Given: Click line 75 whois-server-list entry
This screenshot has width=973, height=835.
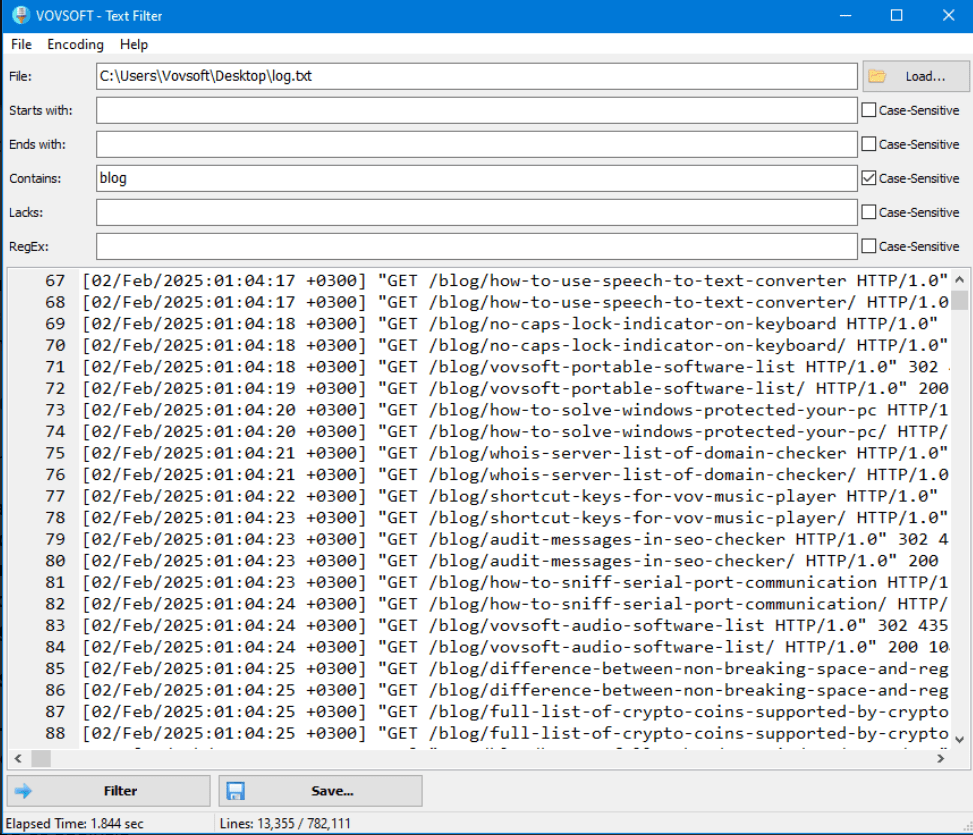Looking at the screenshot, I should tap(515, 453).
